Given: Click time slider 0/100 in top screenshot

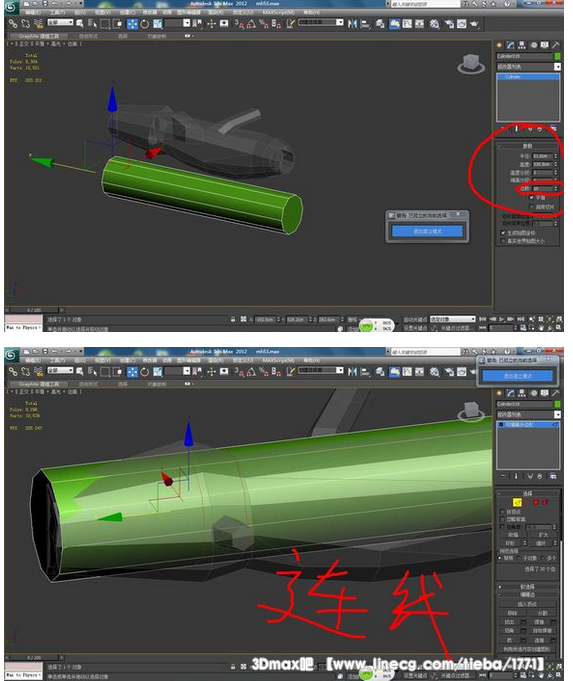Looking at the screenshot, I should tap(34, 310).
